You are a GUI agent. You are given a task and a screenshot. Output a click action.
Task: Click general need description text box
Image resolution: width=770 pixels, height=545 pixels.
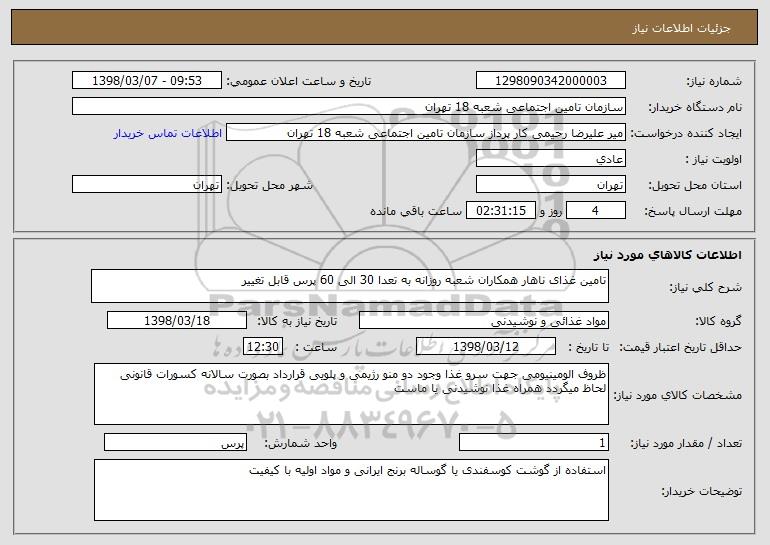coord(350,286)
